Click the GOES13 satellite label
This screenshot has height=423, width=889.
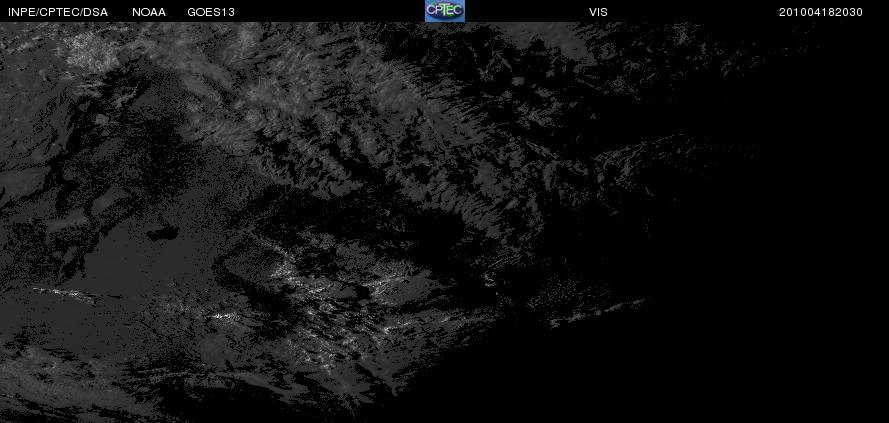211,12
